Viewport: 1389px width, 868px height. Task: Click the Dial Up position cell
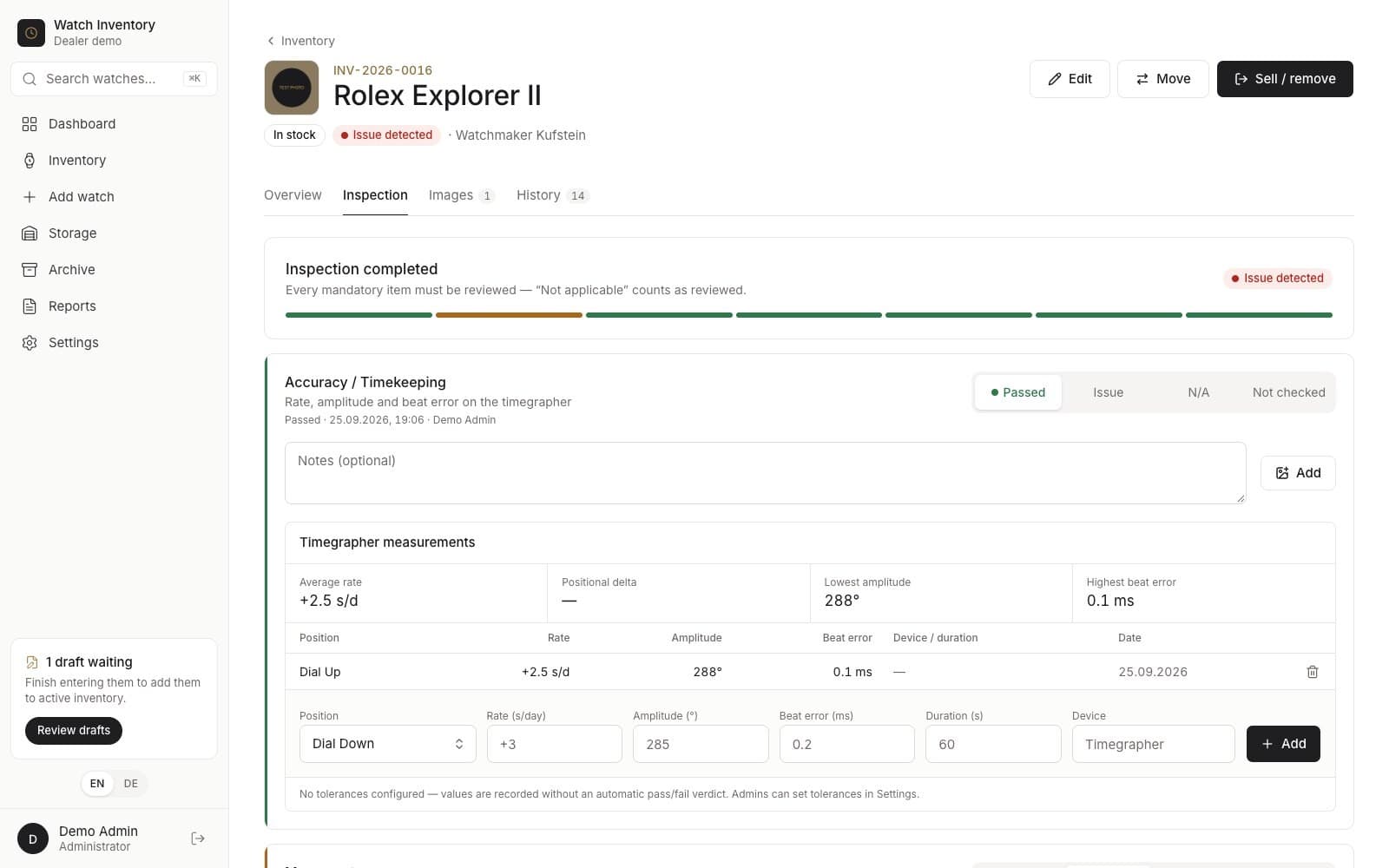[320, 672]
